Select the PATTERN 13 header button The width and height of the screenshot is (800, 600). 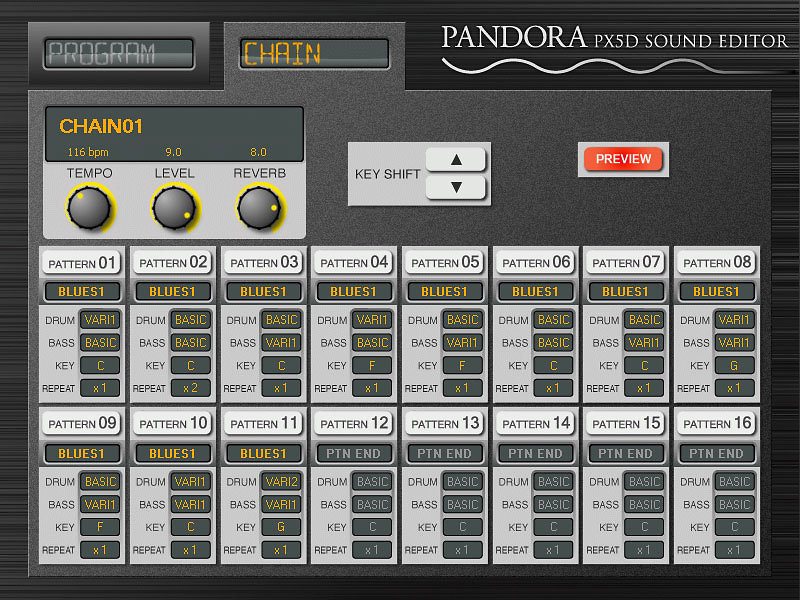pyautogui.click(x=444, y=423)
